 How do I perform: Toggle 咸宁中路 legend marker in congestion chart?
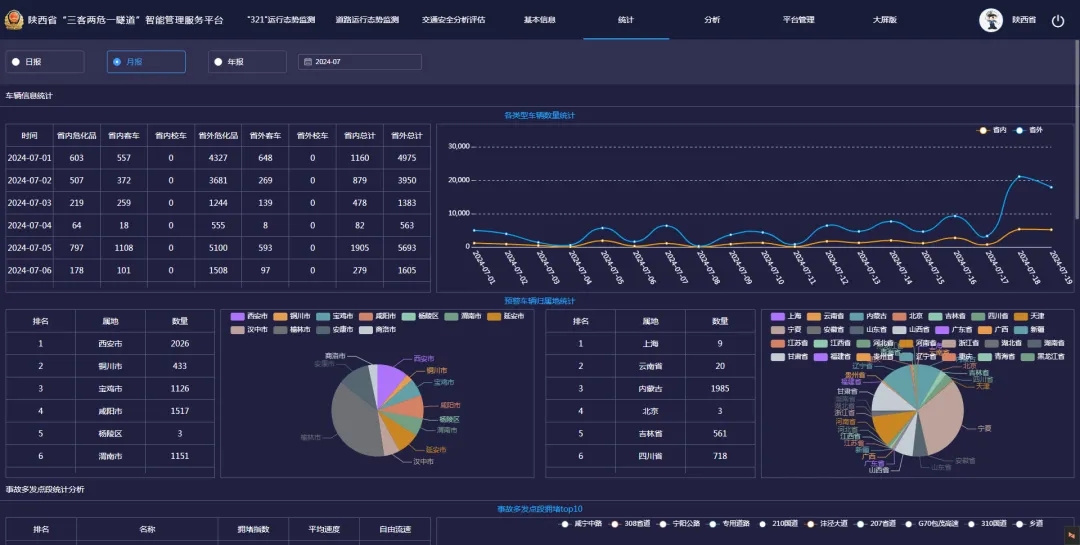(565, 523)
